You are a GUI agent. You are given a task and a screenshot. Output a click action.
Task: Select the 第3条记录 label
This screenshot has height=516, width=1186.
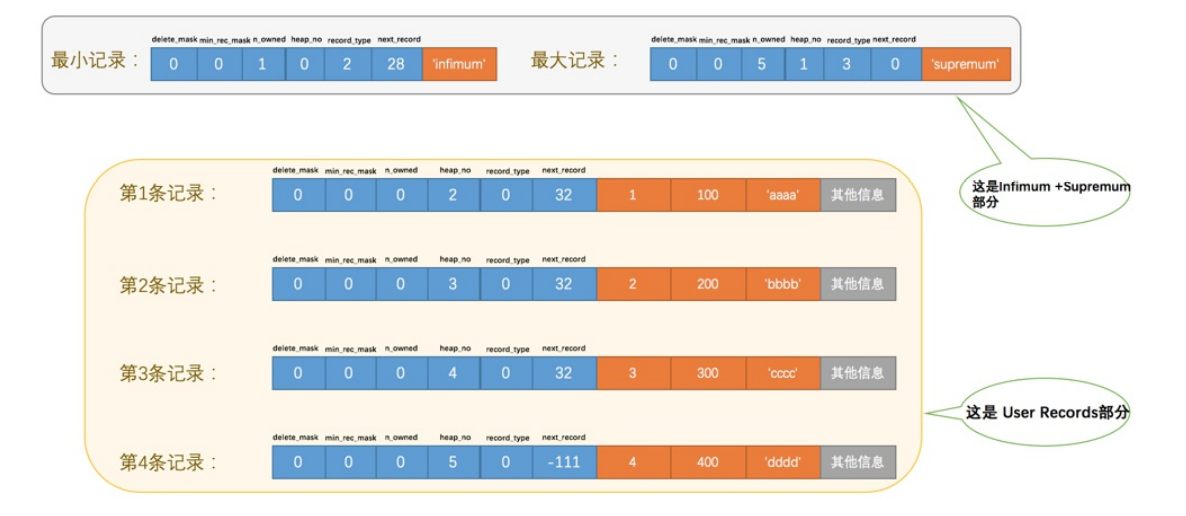click(169, 373)
